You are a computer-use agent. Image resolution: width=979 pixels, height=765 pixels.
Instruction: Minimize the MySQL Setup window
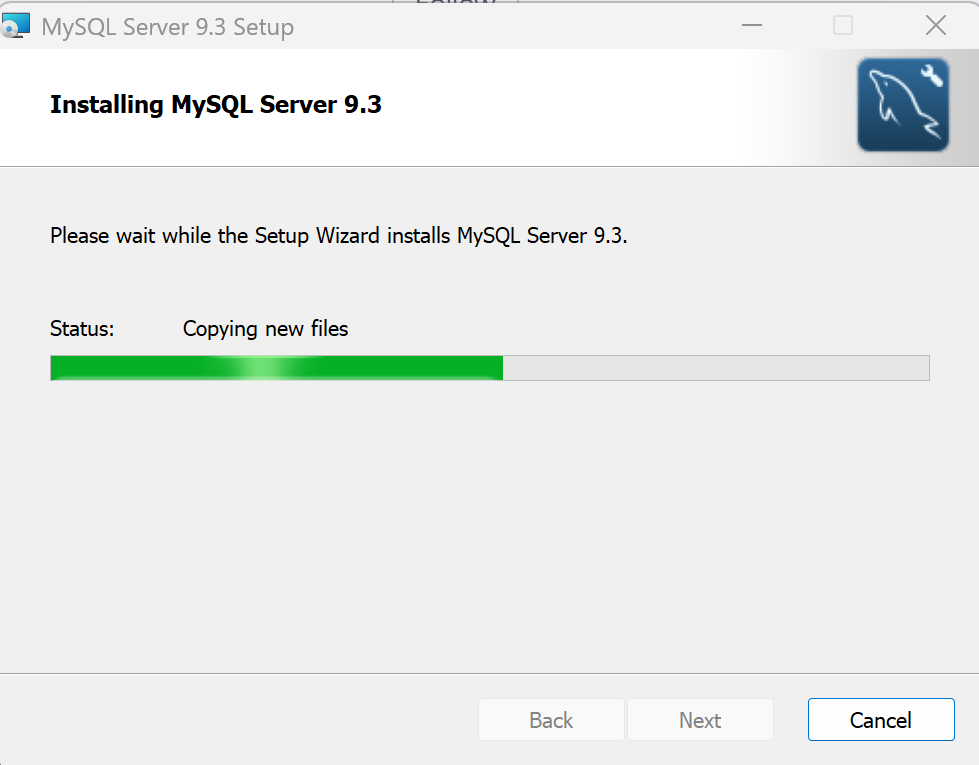[x=751, y=25]
